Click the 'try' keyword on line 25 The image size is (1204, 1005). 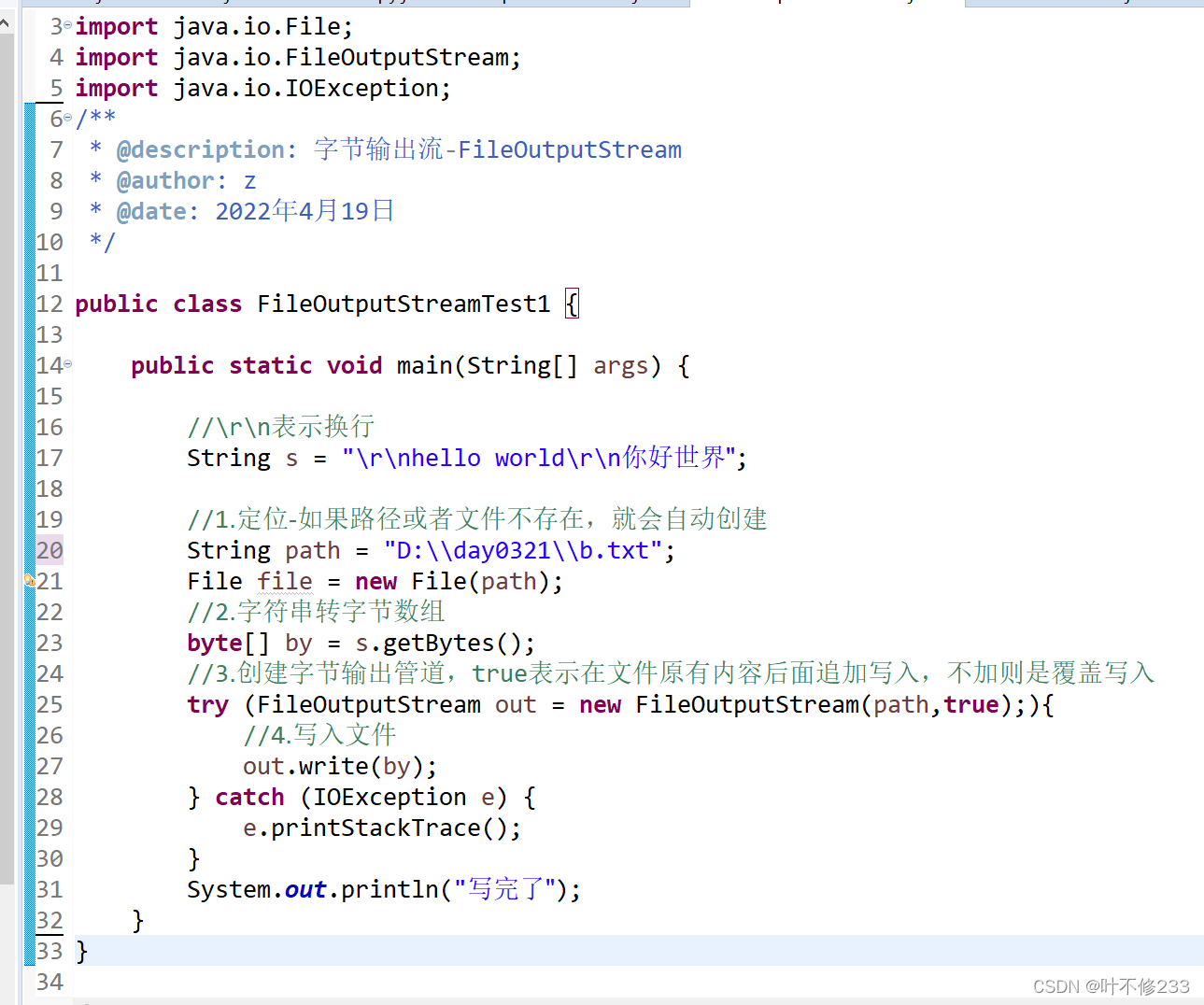[207, 705]
